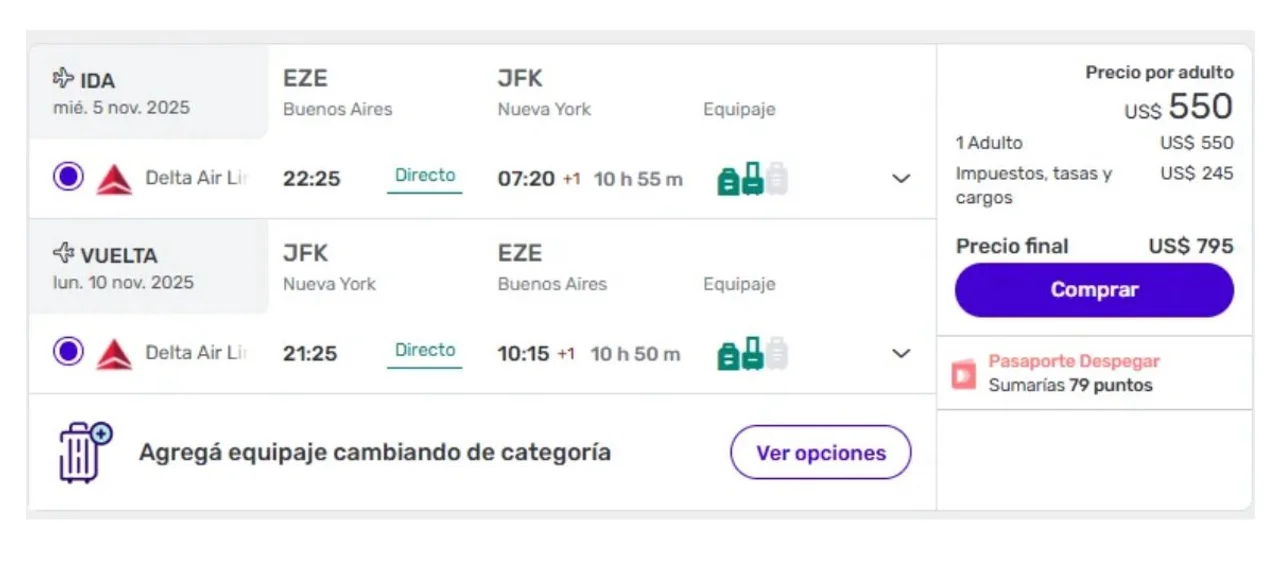Select the VUELTA section header
Viewport: 1280px width, 566px height.
pyautogui.click(x=118, y=255)
